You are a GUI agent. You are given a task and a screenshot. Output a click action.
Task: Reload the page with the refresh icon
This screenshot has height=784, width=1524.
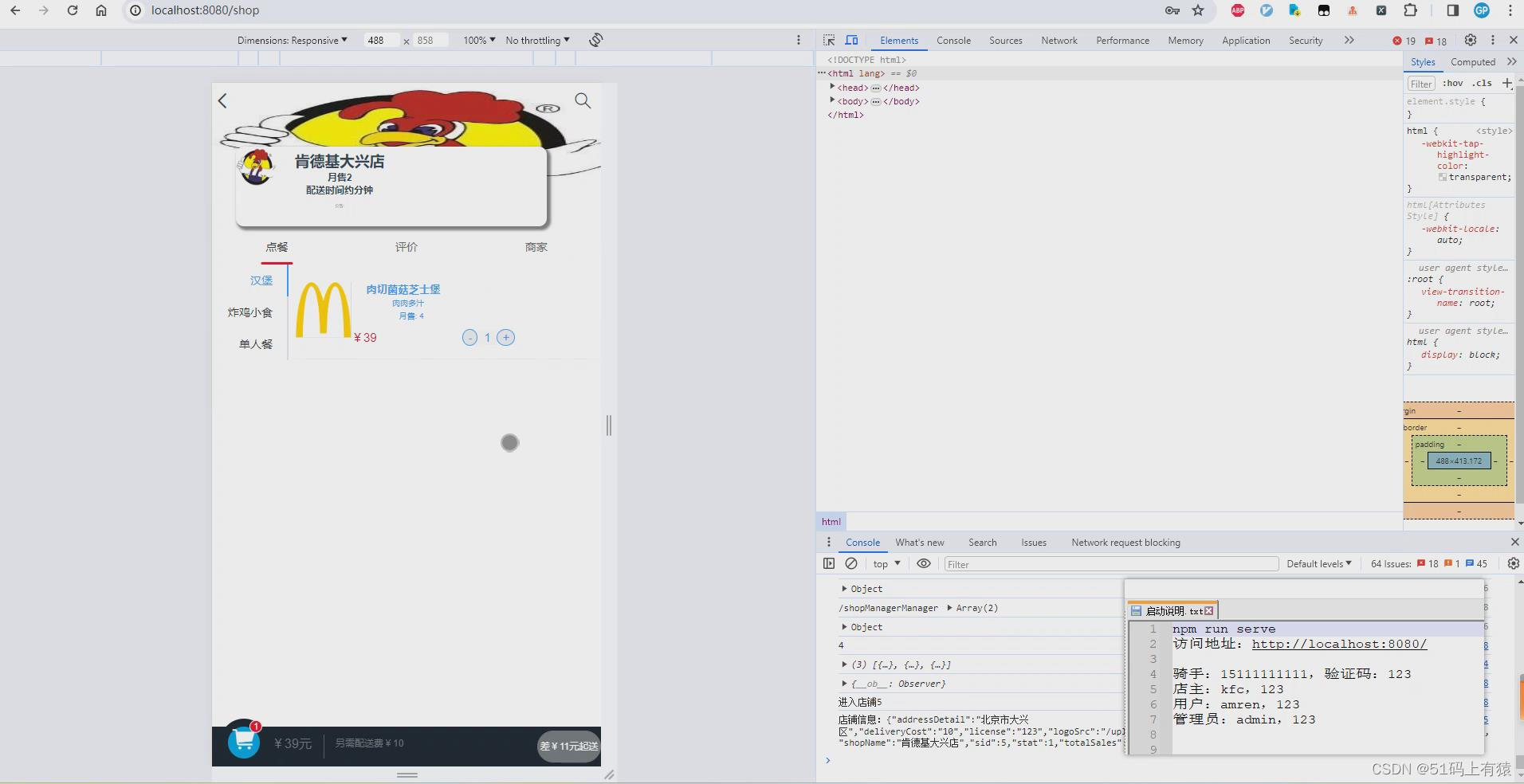click(x=73, y=10)
